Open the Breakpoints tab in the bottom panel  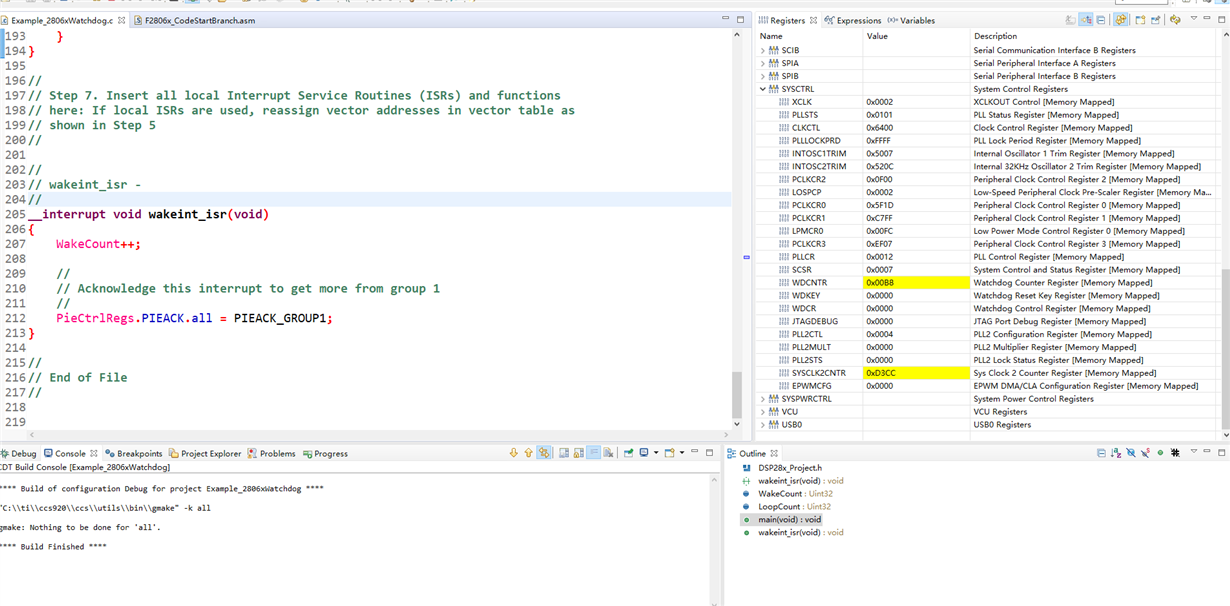pos(138,454)
